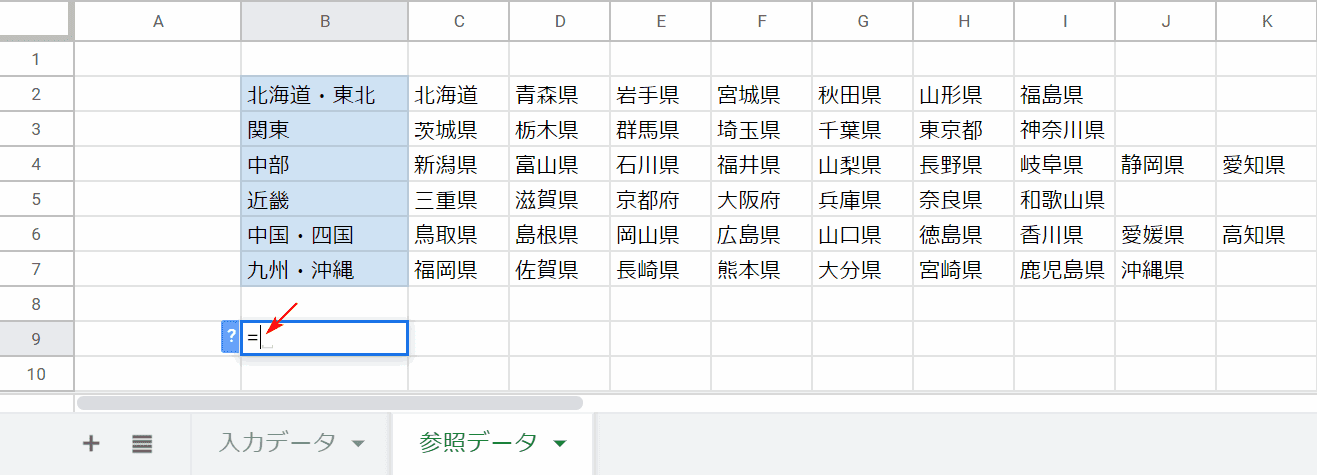Click cell containing 茨城県
Image resolution: width=1317 pixels, height=475 pixels.
(458, 130)
